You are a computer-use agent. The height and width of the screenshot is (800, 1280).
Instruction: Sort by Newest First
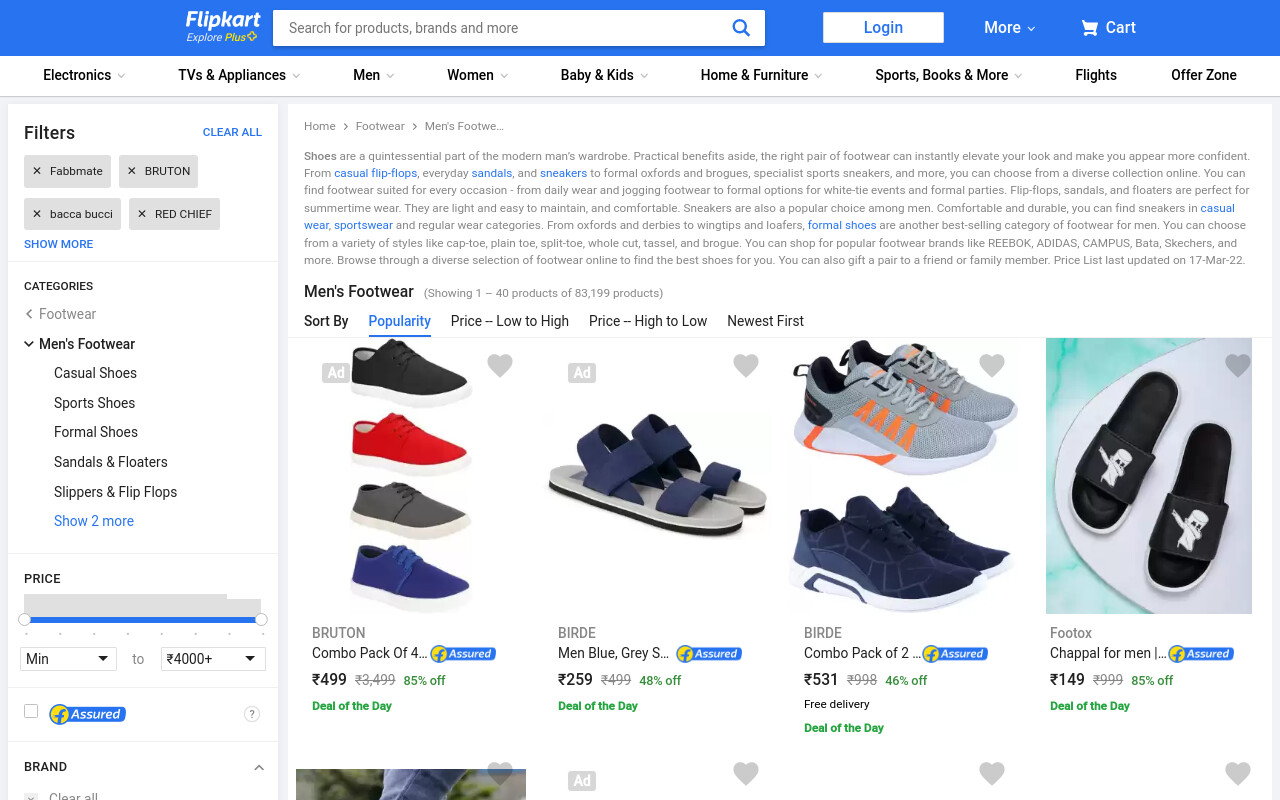pos(765,321)
